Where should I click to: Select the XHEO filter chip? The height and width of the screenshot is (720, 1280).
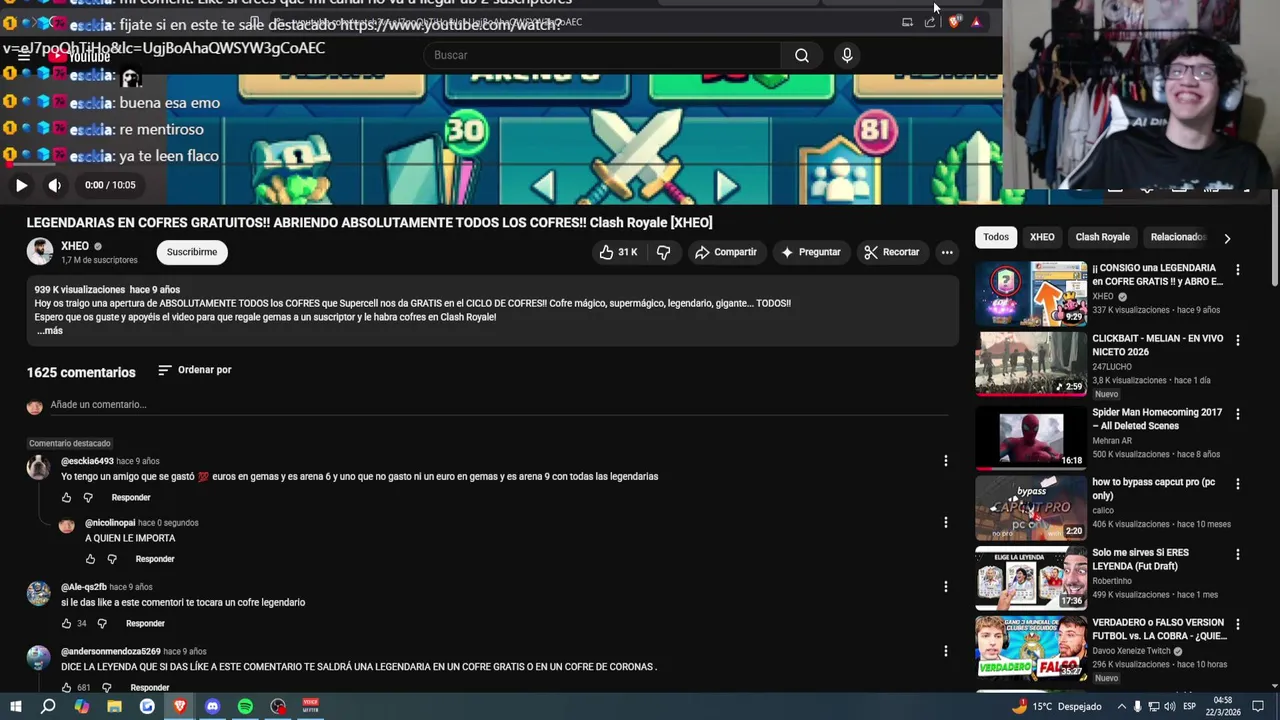[x=1042, y=237]
